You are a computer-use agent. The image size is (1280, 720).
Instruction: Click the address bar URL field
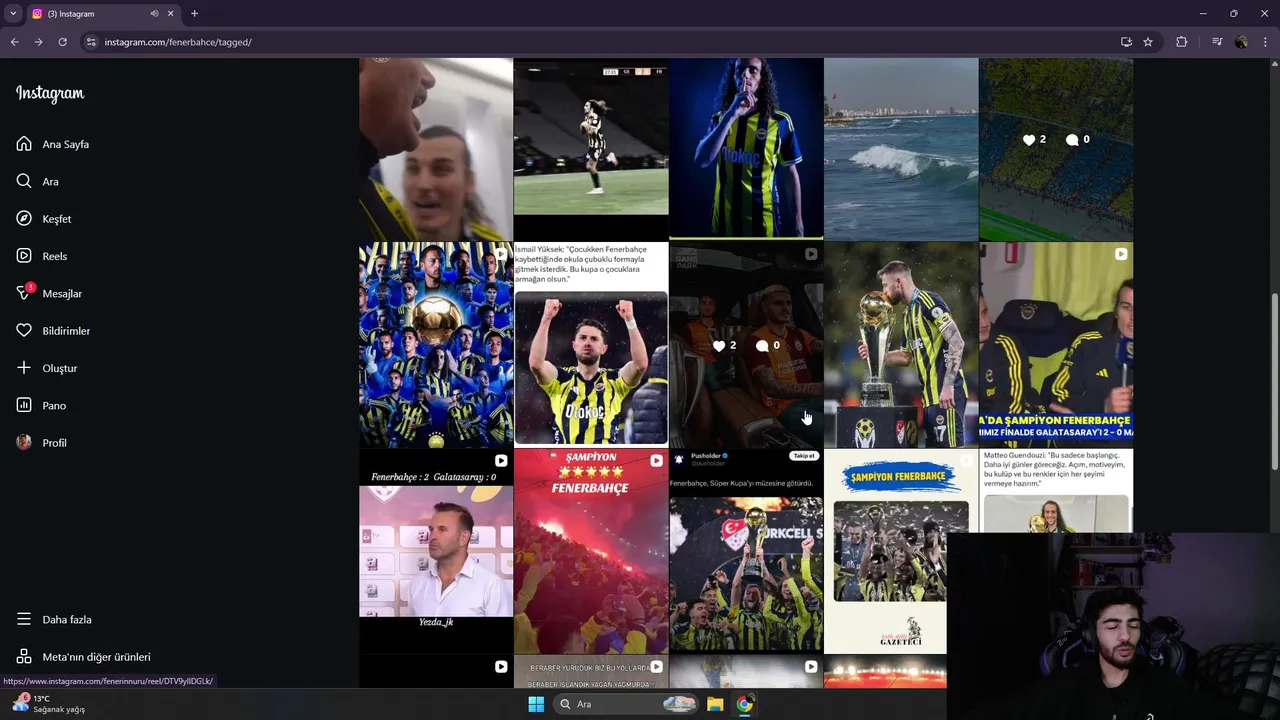(600, 42)
